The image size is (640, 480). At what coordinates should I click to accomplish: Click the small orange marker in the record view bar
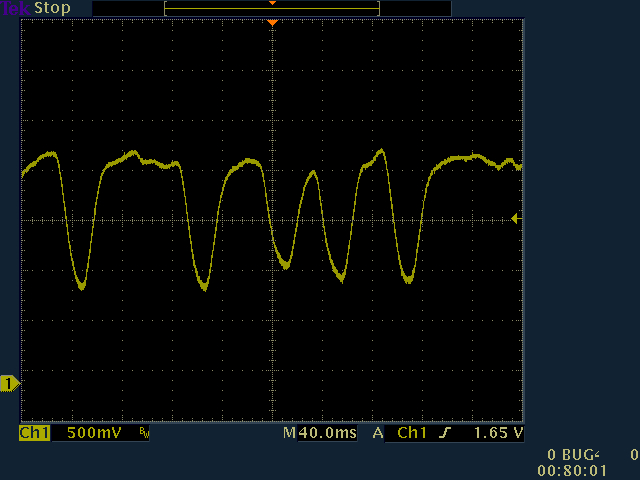pyautogui.click(x=272, y=3)
